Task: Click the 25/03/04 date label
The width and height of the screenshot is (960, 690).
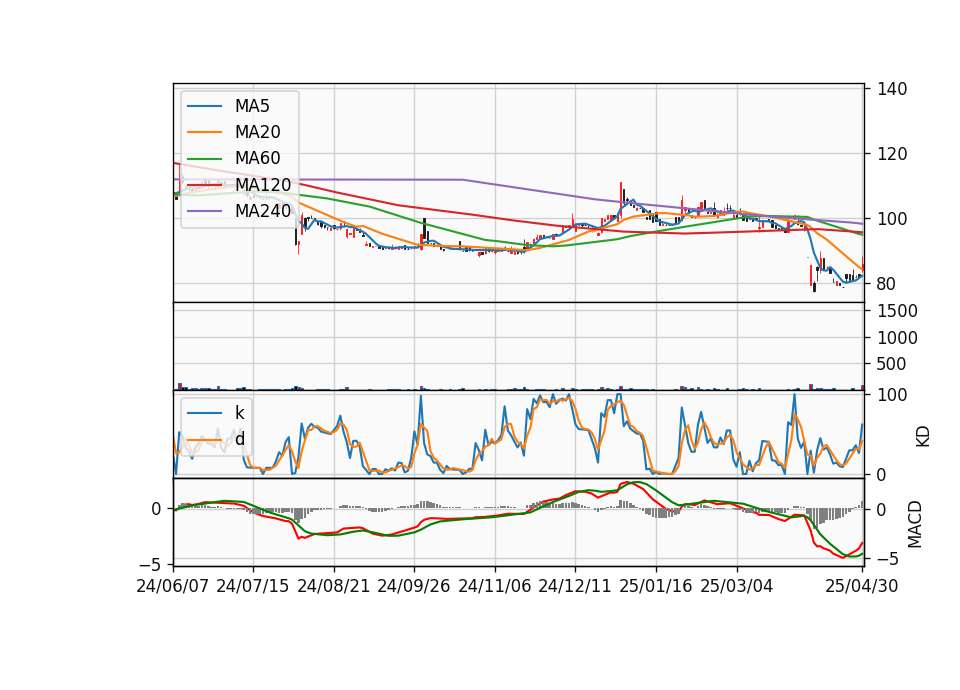Action: click(737, 586)
